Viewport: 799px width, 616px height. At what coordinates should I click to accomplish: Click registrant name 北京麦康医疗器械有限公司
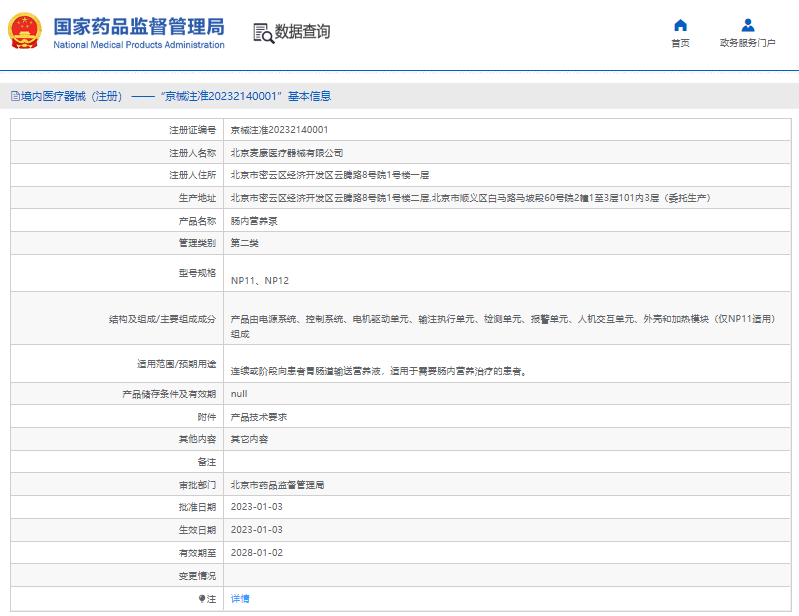coord(286,153)
